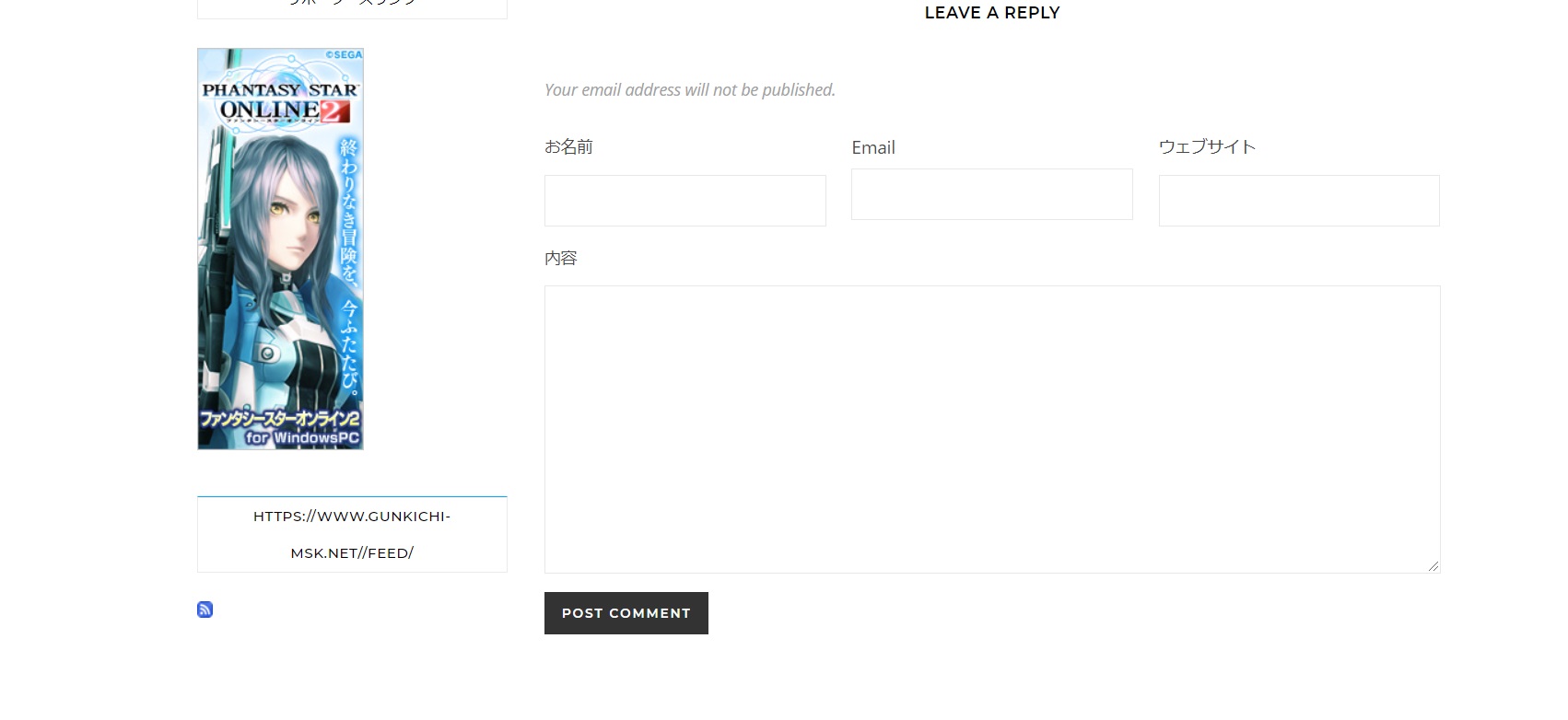Click into the Email input box
The image size is (1568, 720).
point(991,194)
